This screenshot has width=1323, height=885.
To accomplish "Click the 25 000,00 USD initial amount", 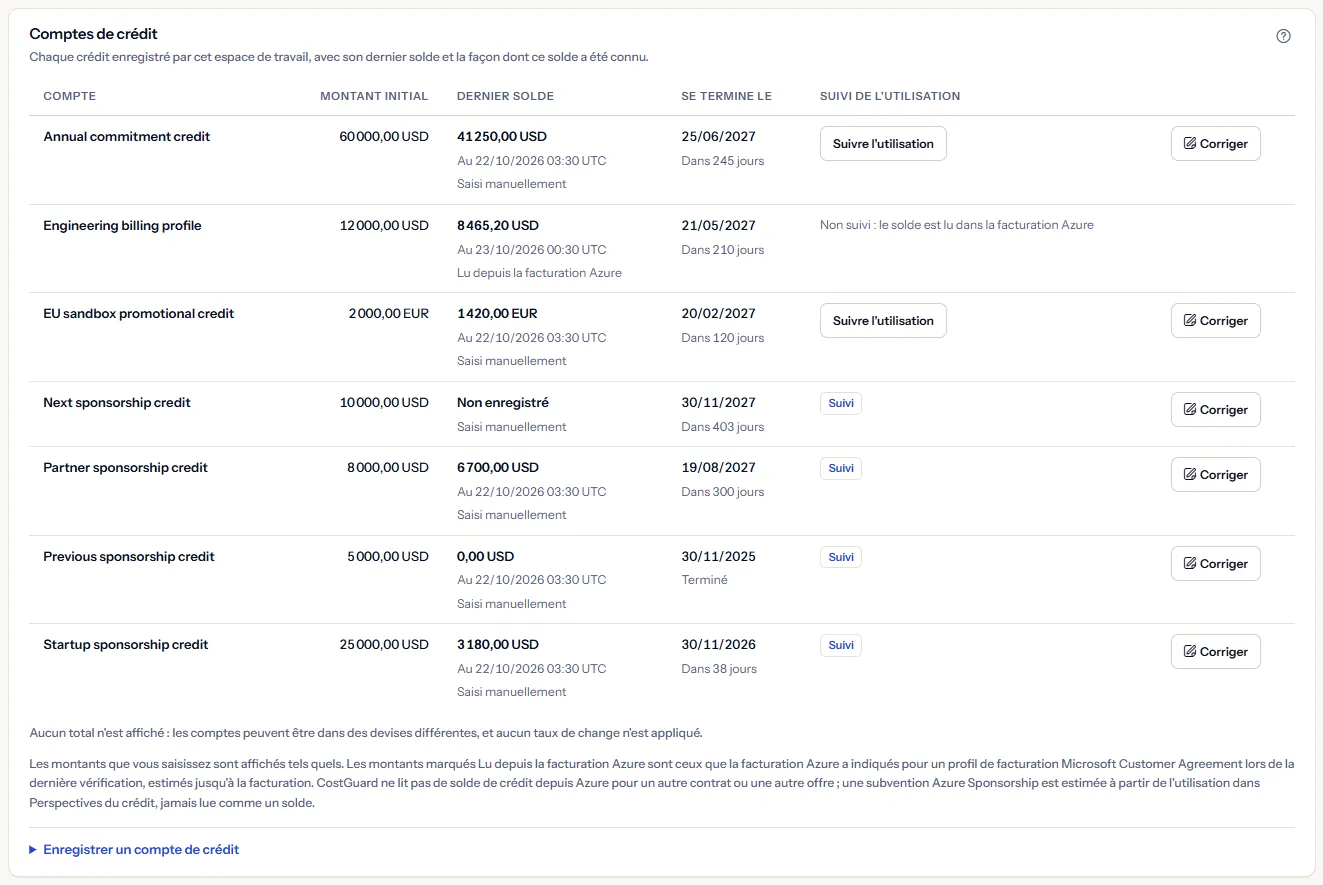I will (x=384, y=645).
